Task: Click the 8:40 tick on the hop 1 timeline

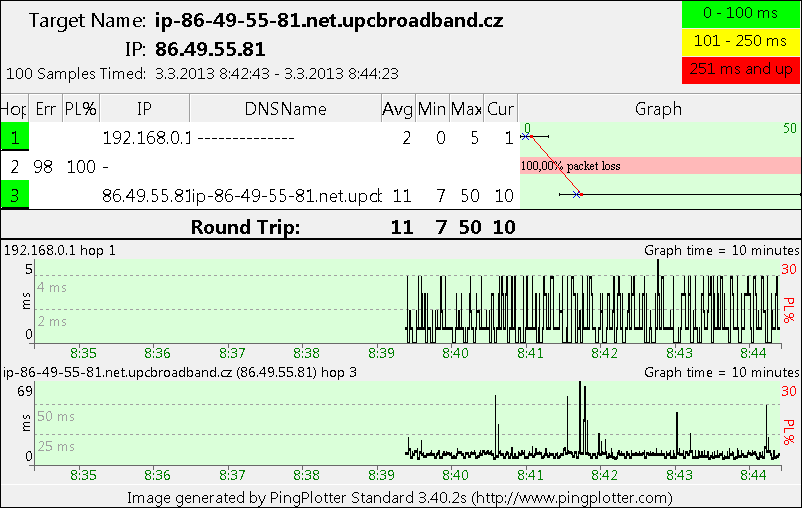Action: pyautogui.click(x=455, y=354)
